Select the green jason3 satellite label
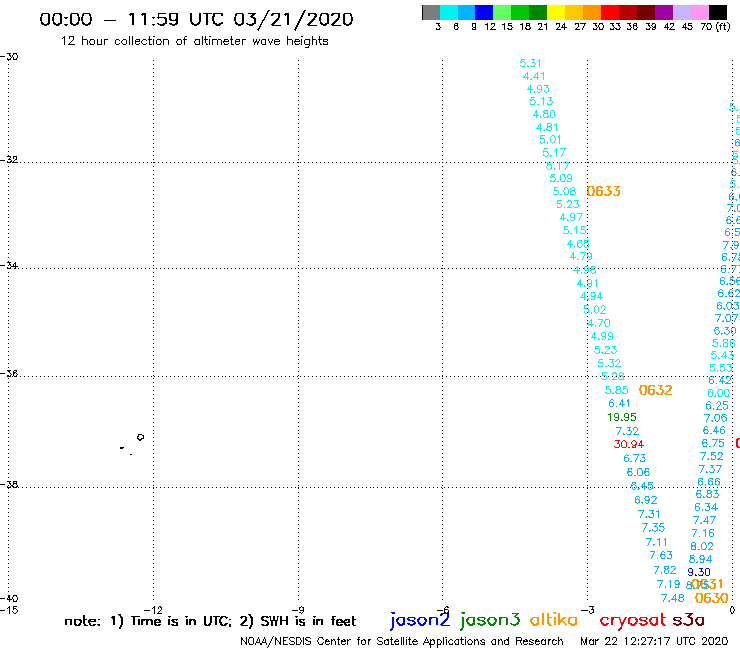This screenshot has width=740, height=650. 490,620
